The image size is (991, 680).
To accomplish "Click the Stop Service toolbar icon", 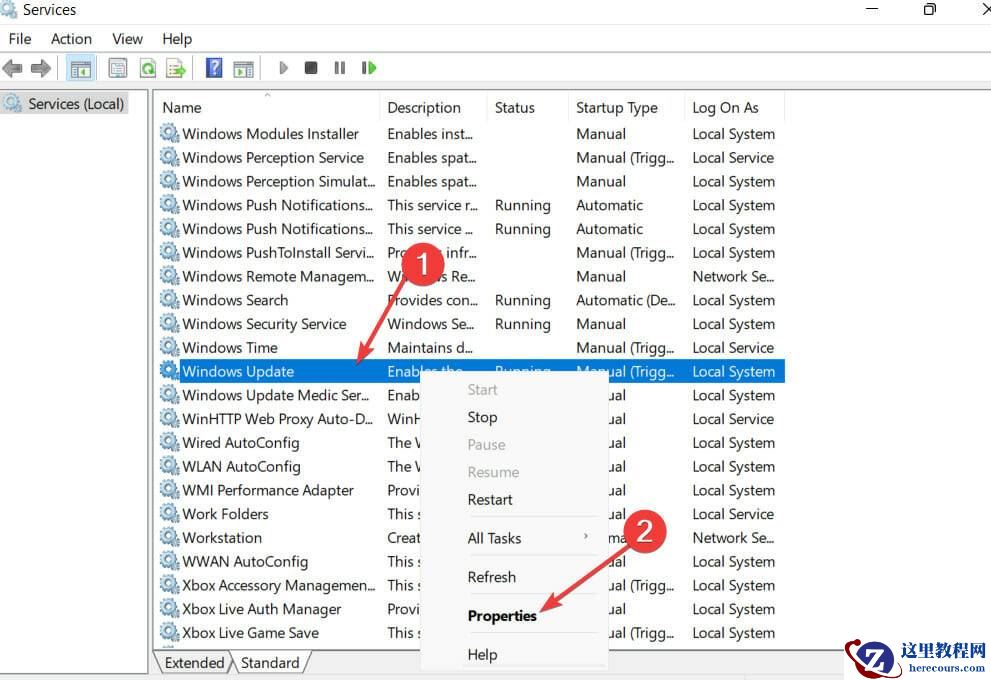I will (x=311, y=67).
